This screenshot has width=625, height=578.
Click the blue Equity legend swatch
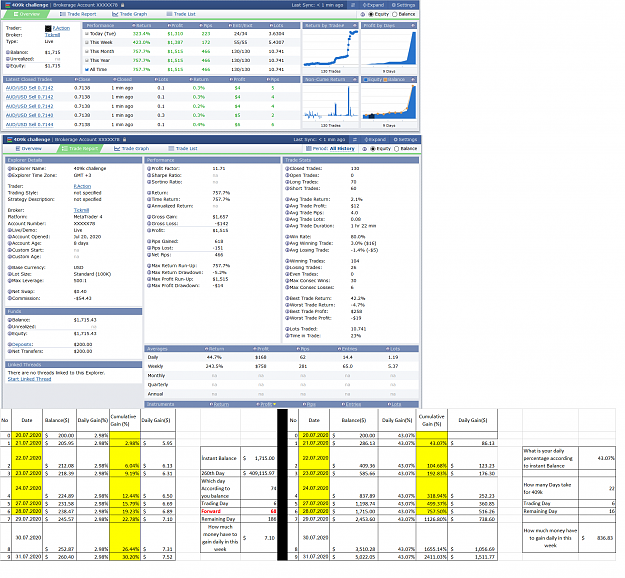[x=365, y=80]
